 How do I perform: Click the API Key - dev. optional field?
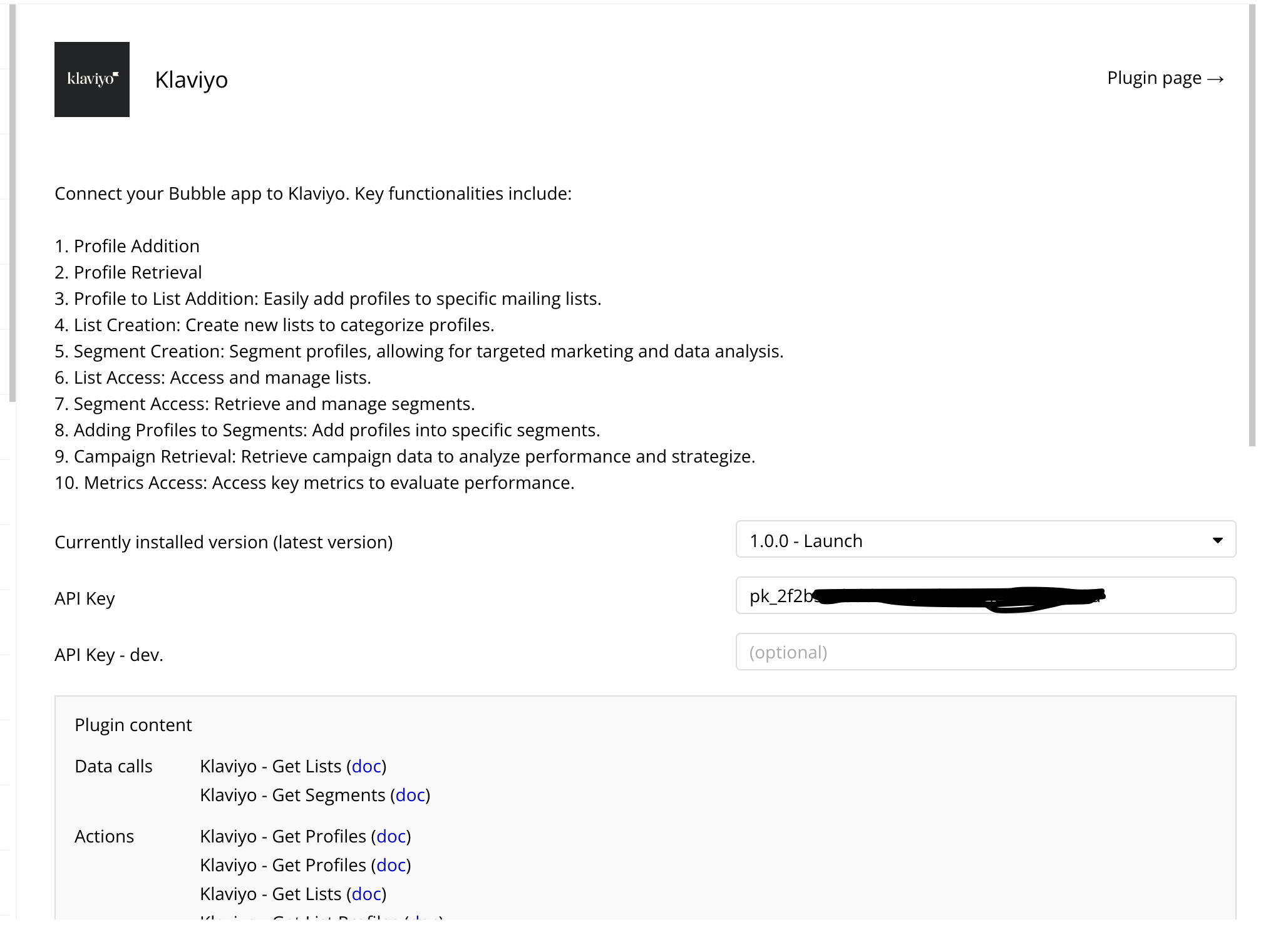coord(986,652)
